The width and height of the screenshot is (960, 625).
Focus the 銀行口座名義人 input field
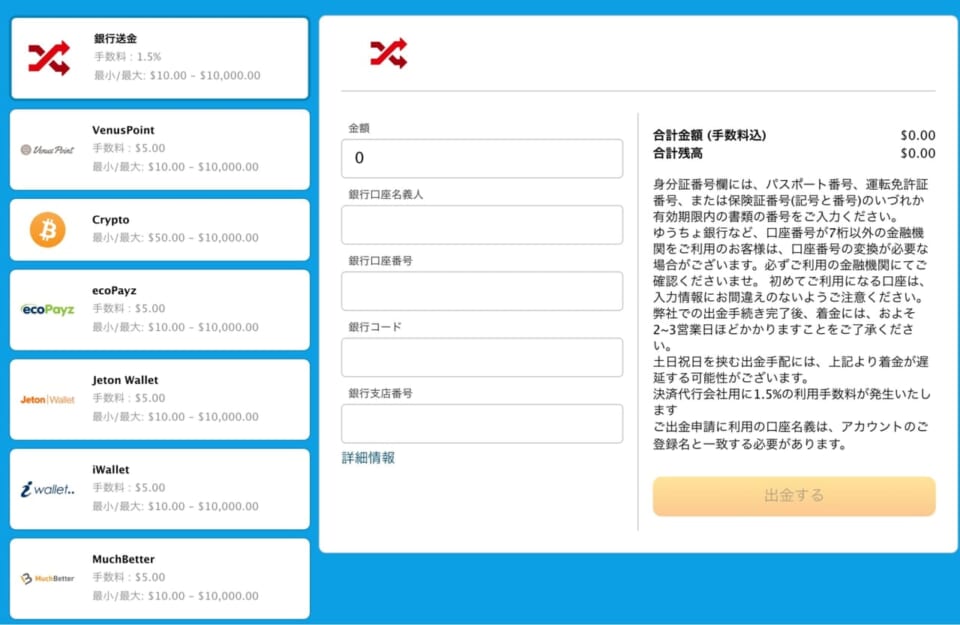(482, 225)
